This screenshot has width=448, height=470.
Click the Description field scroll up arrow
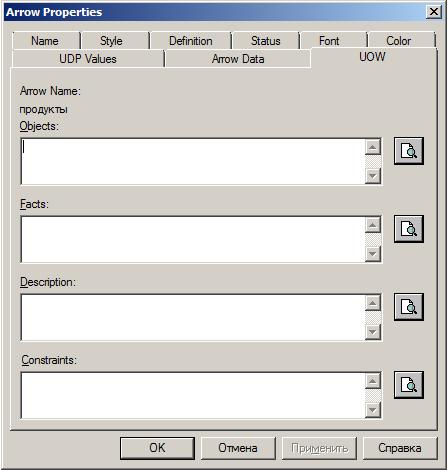click(x=373, y=303)
